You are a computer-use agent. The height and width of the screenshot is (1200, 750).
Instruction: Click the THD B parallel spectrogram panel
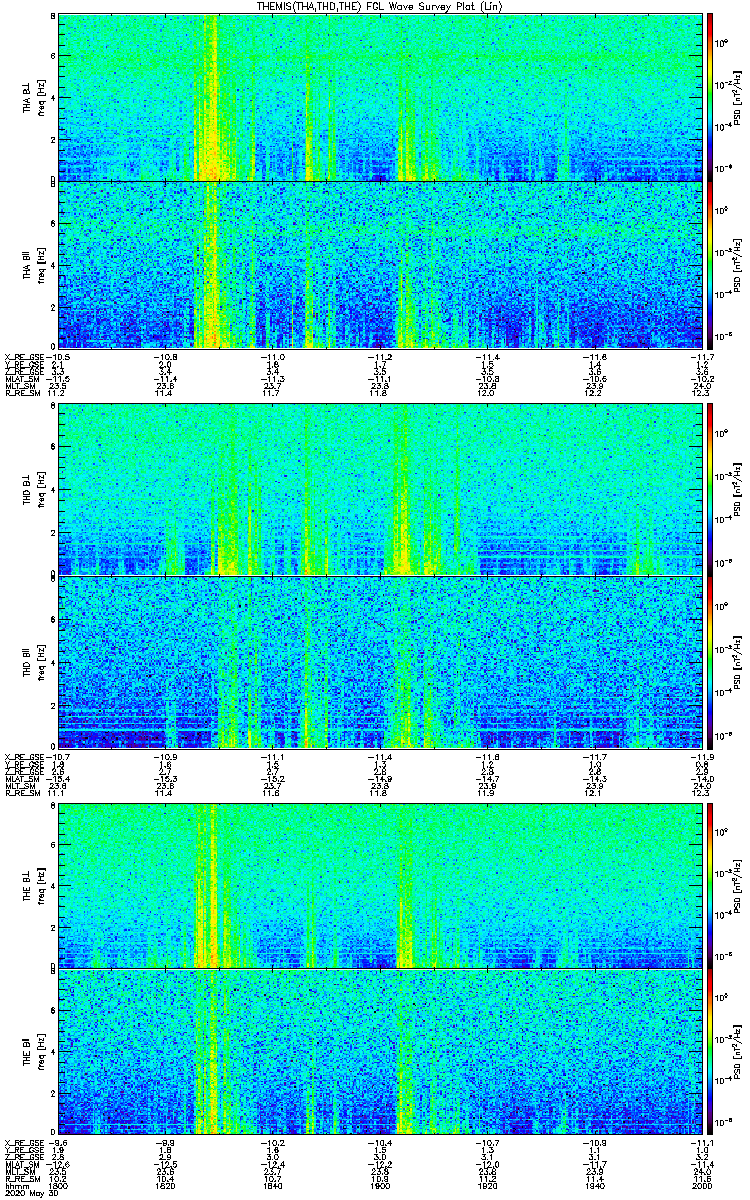pos(380,662)
